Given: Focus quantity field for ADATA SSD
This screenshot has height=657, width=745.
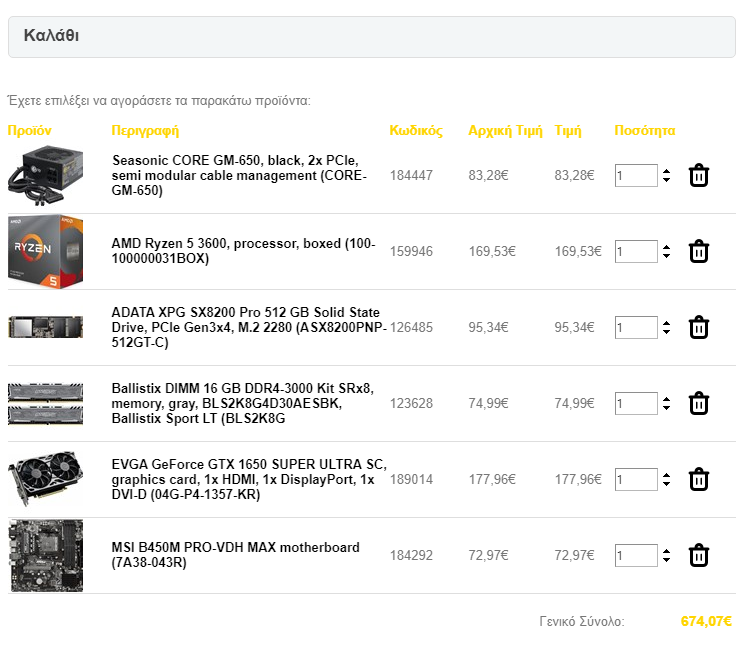Looking at the screenshot, I should [636, 327].
